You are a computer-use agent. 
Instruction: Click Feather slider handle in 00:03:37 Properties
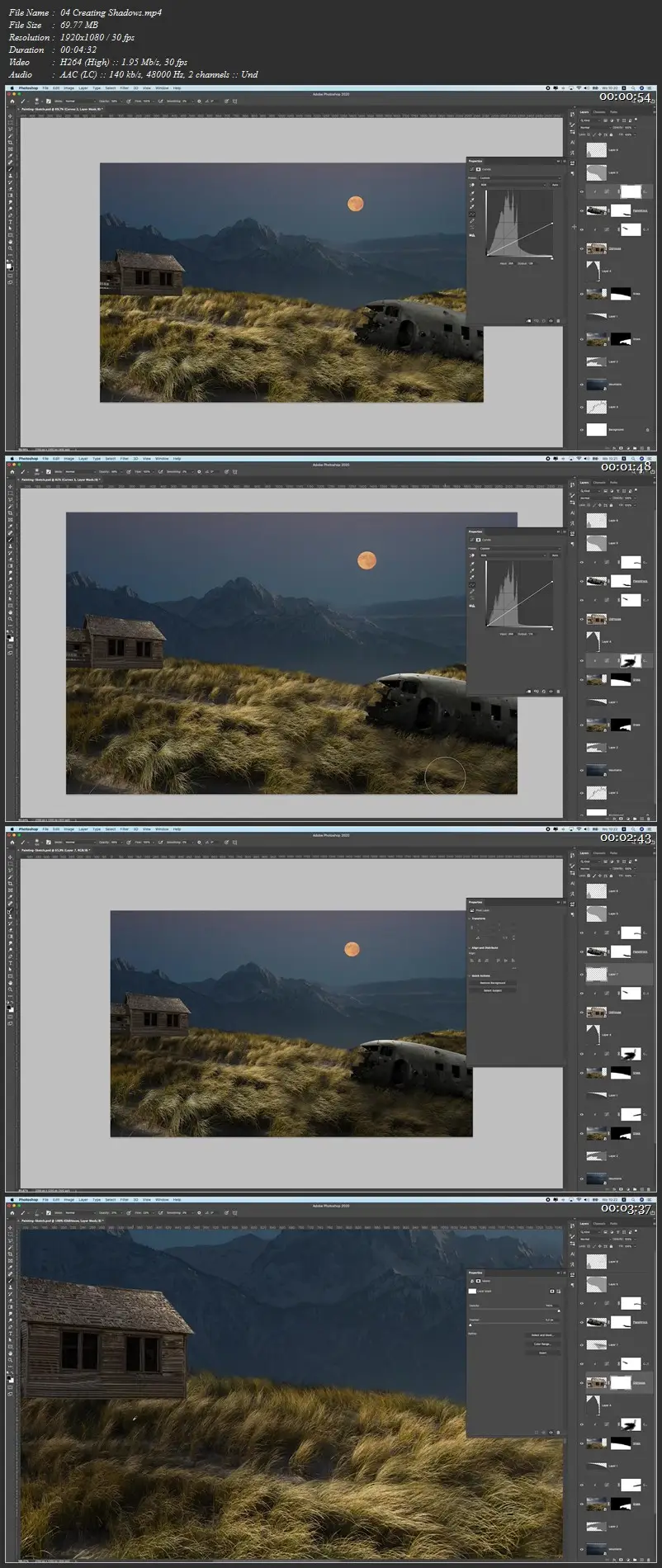(x=470, y=1325)
